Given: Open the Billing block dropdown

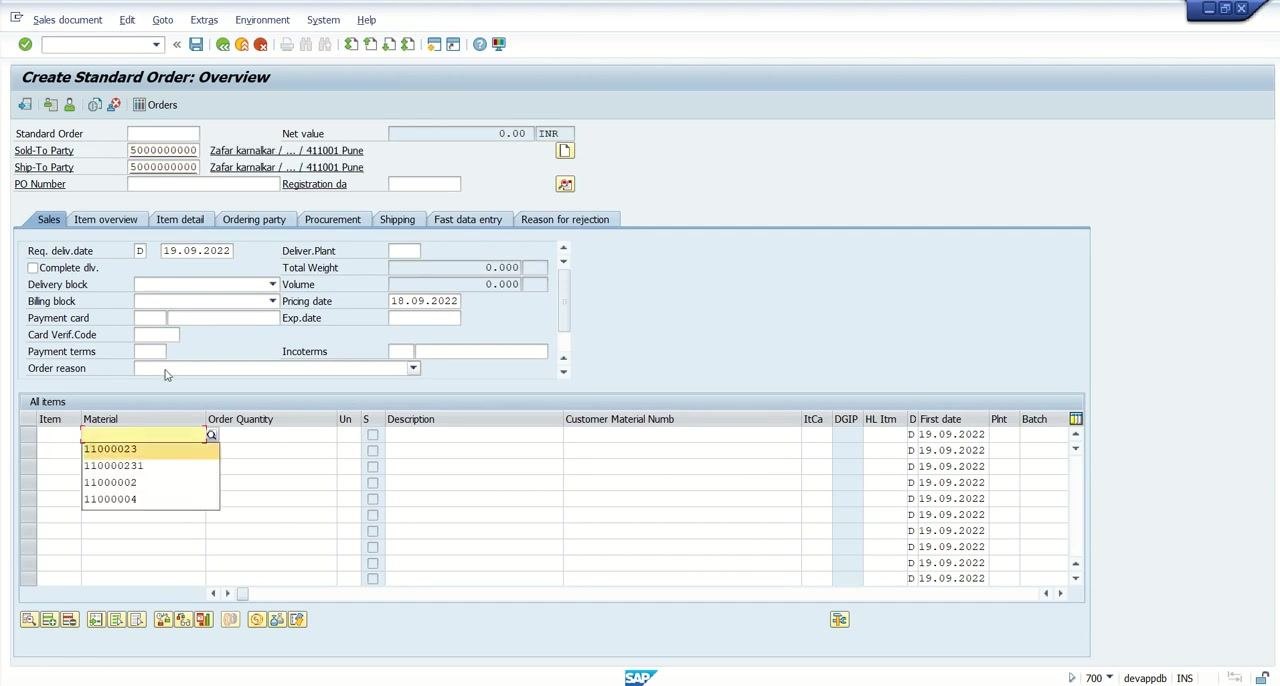Looking at the screenshot, I should coord(272,301).
